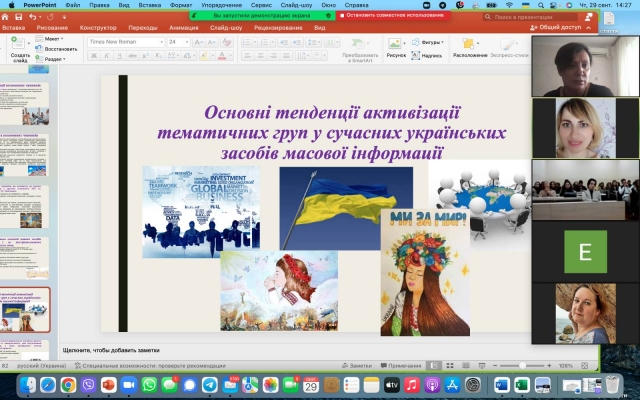Open the Слайд-шоу menu in menu bar
Viewport: 640px width, 400px height.
296,5
